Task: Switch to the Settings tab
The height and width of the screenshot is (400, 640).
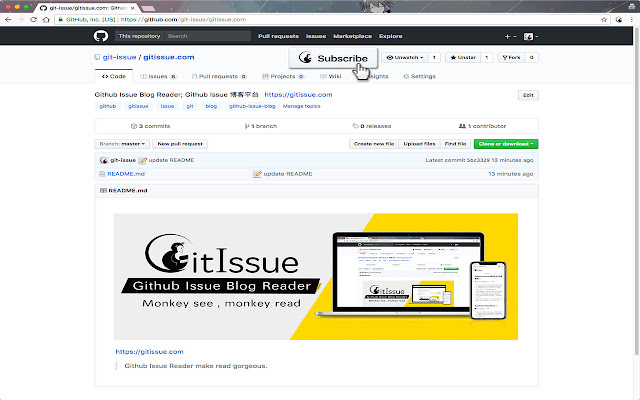Action: (420, 76)
